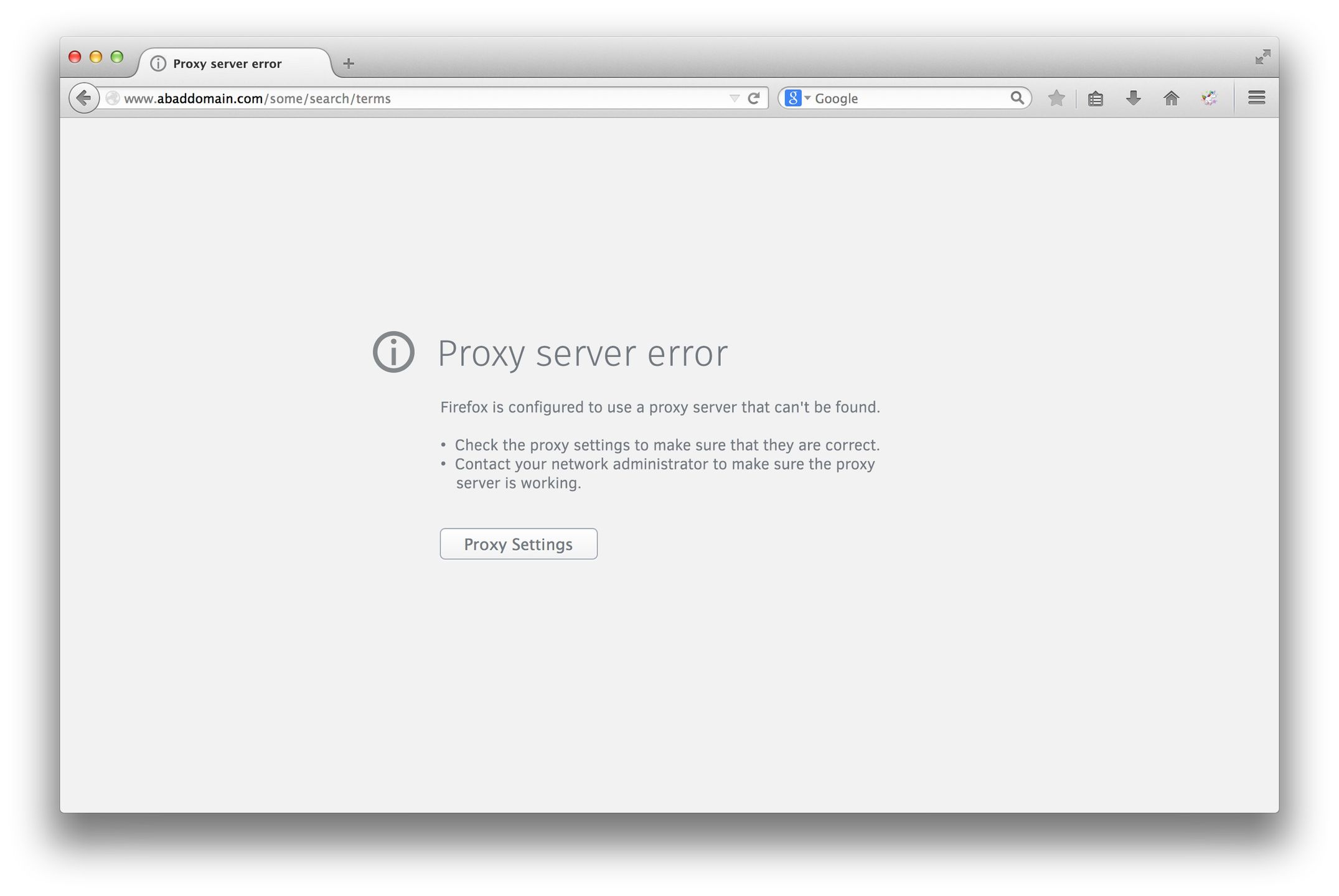Minimize the window with the yellow button

pos(96,57)
